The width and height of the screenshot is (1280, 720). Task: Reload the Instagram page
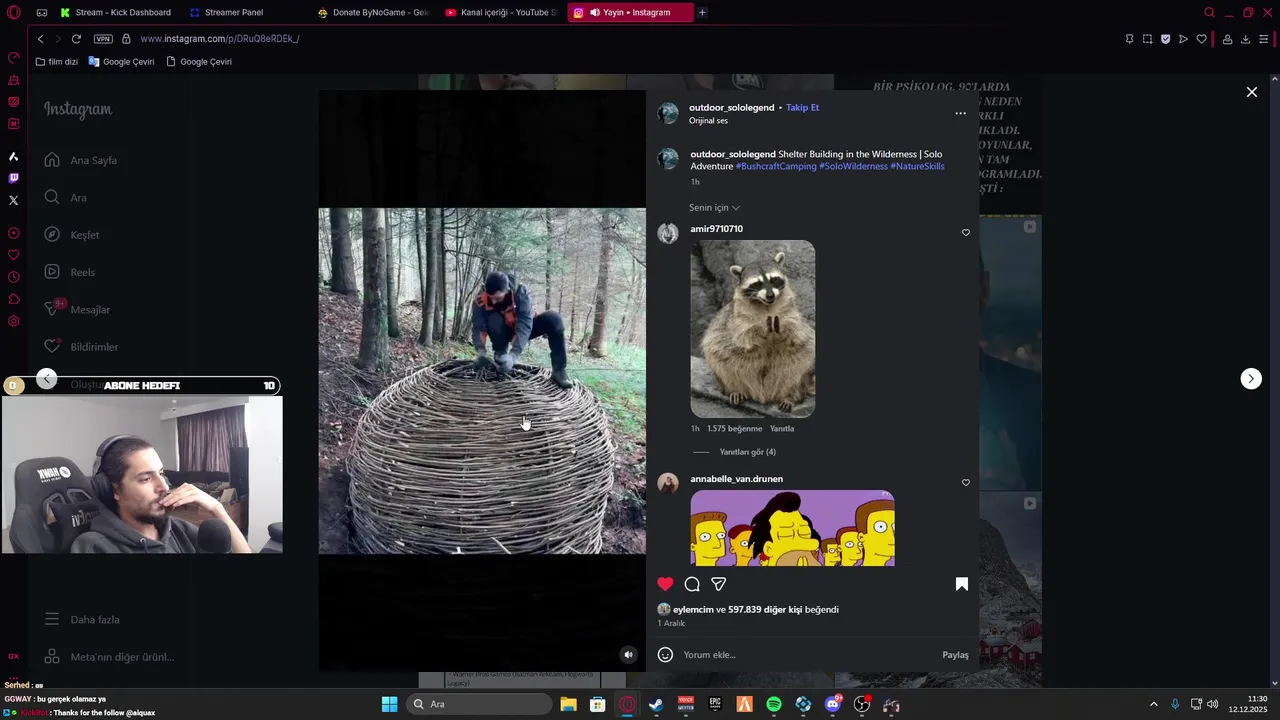[x=76, y=39]
